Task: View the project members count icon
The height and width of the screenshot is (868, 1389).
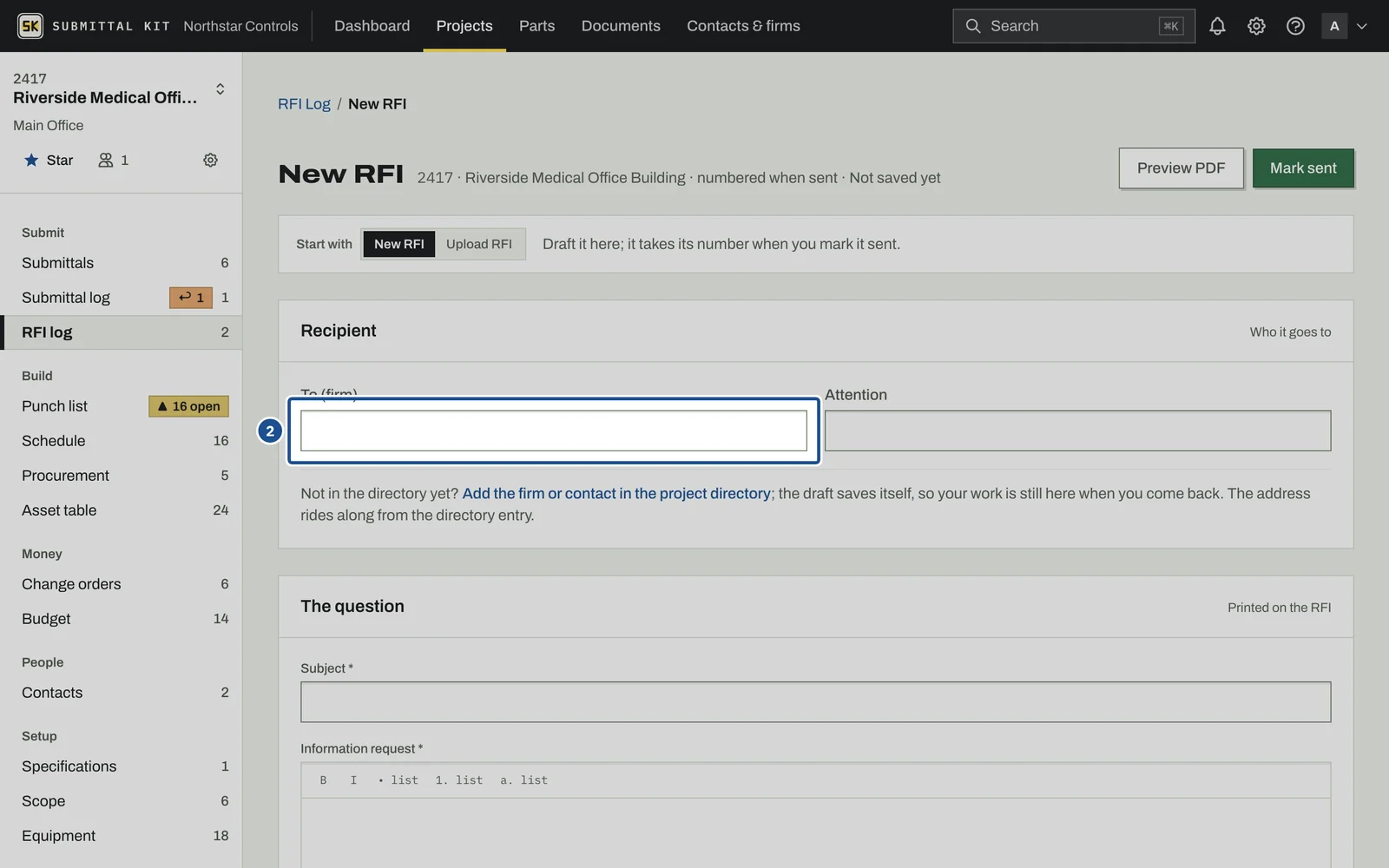Action: (113, 160)
